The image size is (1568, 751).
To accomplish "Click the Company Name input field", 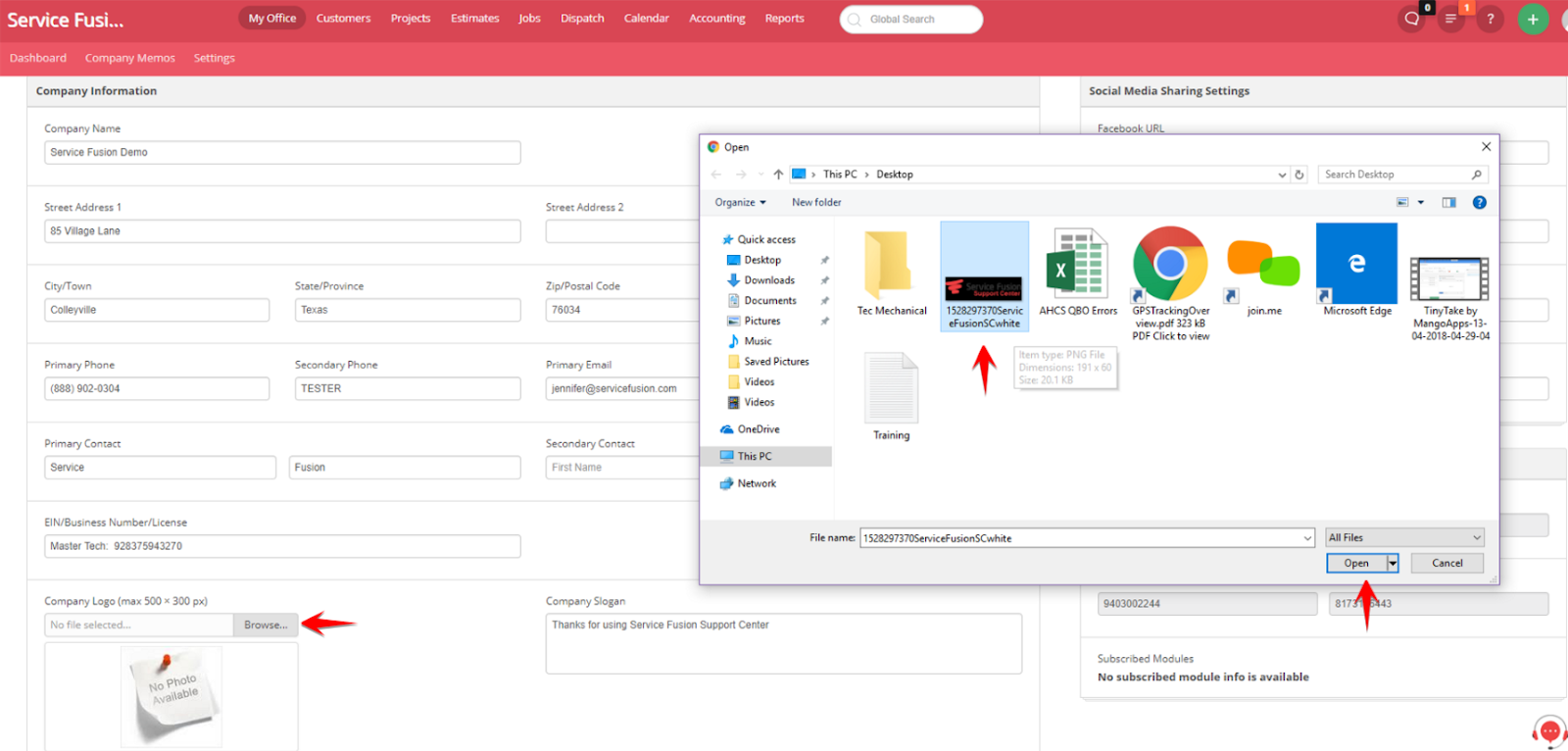I will 282,153.
